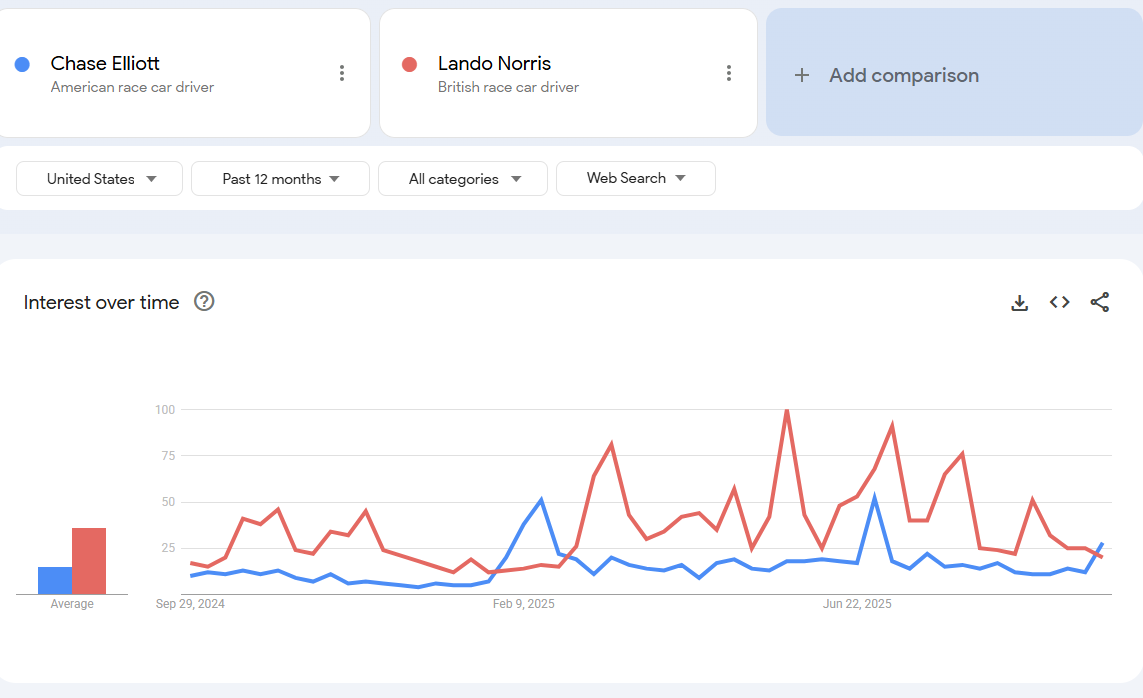This screenshot has height=698, width=1143.
Task: Expand the United States region dropdown
Action: (x=100, y=179)
